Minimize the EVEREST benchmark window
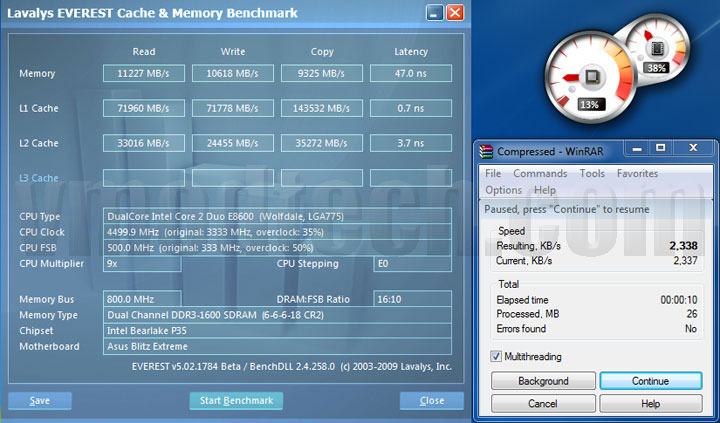The width and height of the screenshot is (720, 423). [434, 13]
